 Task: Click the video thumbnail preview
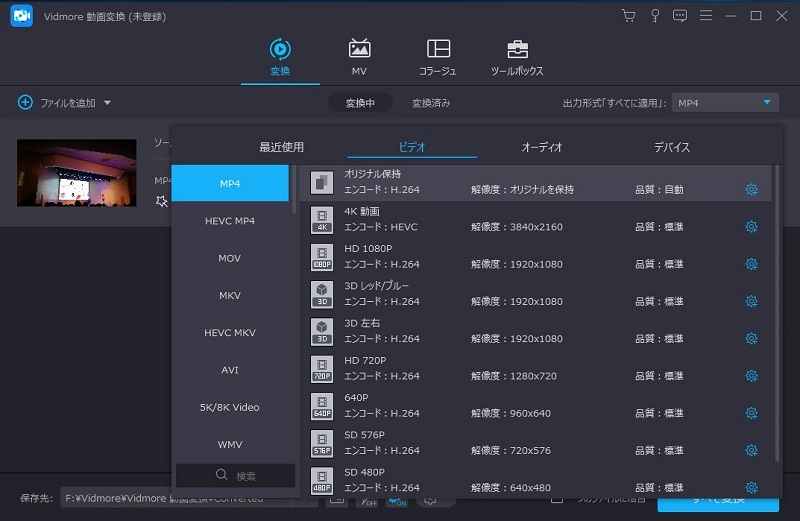(77, 172)
